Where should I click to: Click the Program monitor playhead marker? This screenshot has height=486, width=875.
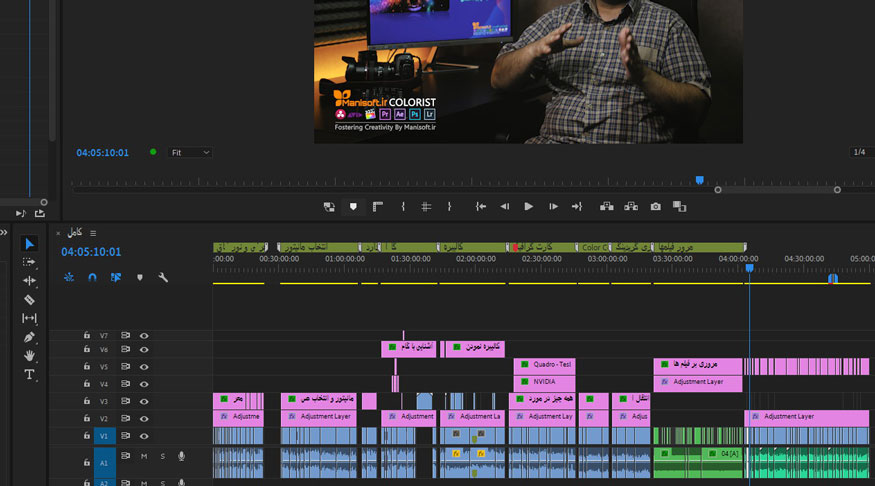[x=699, y=180]
